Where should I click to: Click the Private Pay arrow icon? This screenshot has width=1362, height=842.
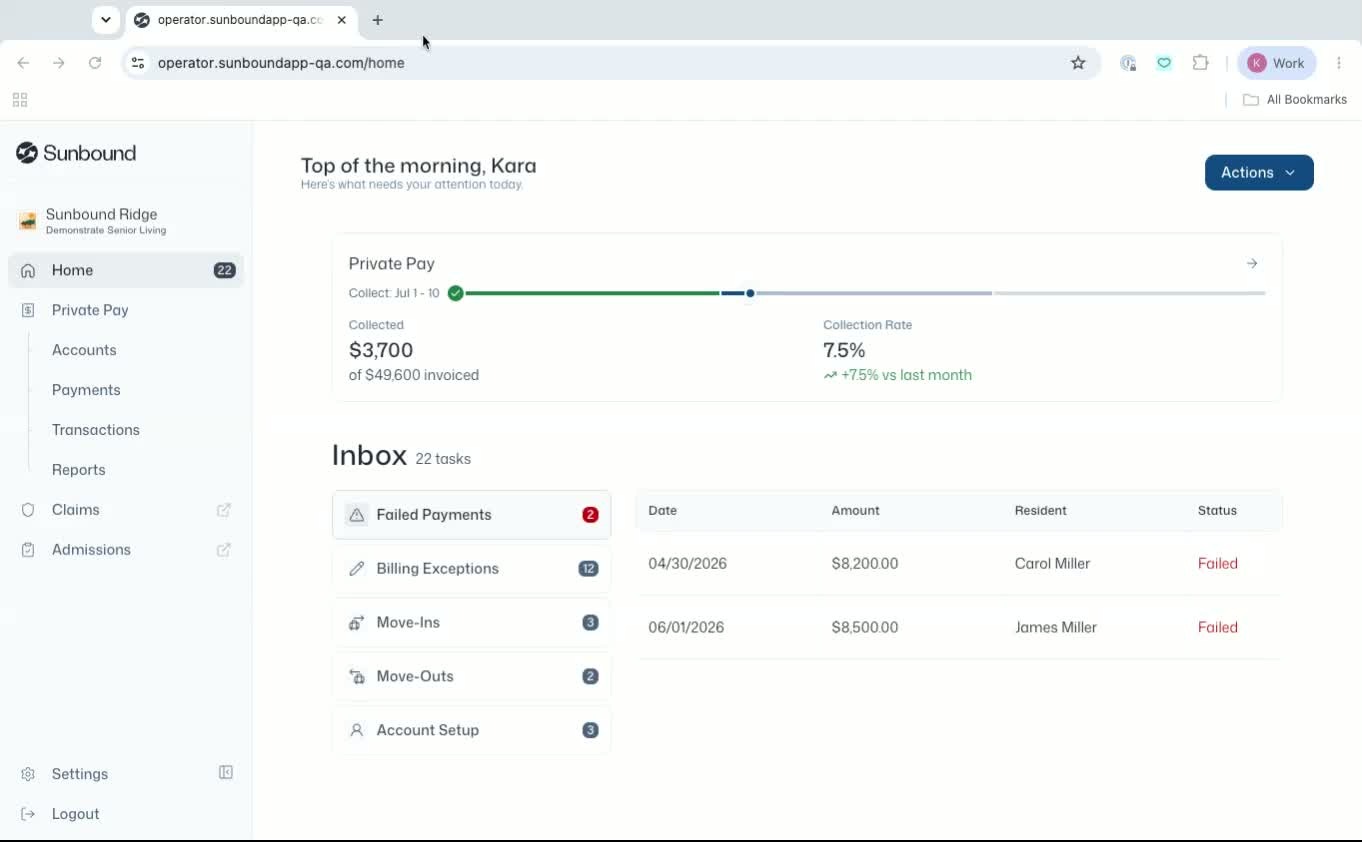coord(1252,263)
